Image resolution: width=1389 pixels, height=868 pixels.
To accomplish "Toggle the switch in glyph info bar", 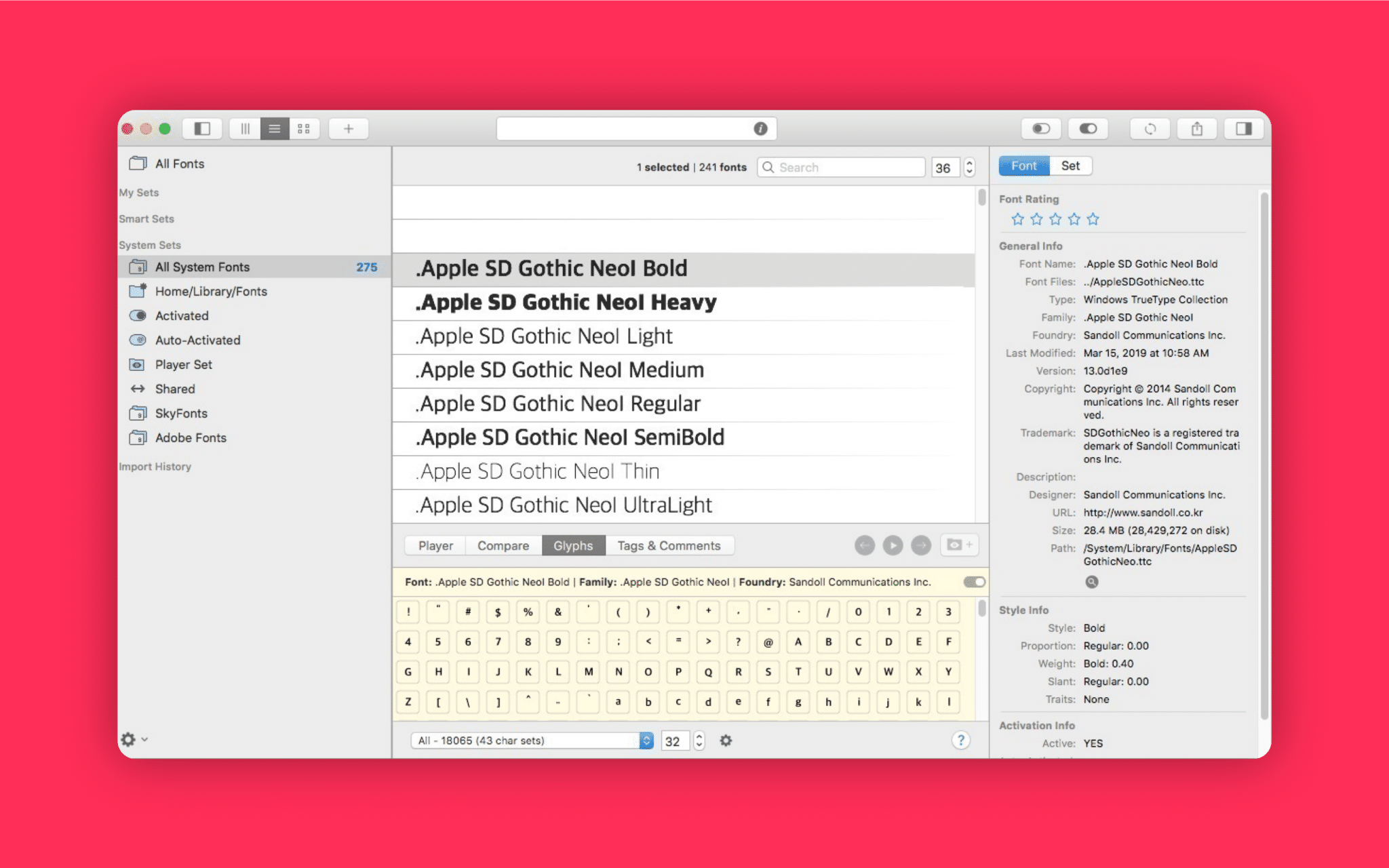I will (x=974, y=582).
